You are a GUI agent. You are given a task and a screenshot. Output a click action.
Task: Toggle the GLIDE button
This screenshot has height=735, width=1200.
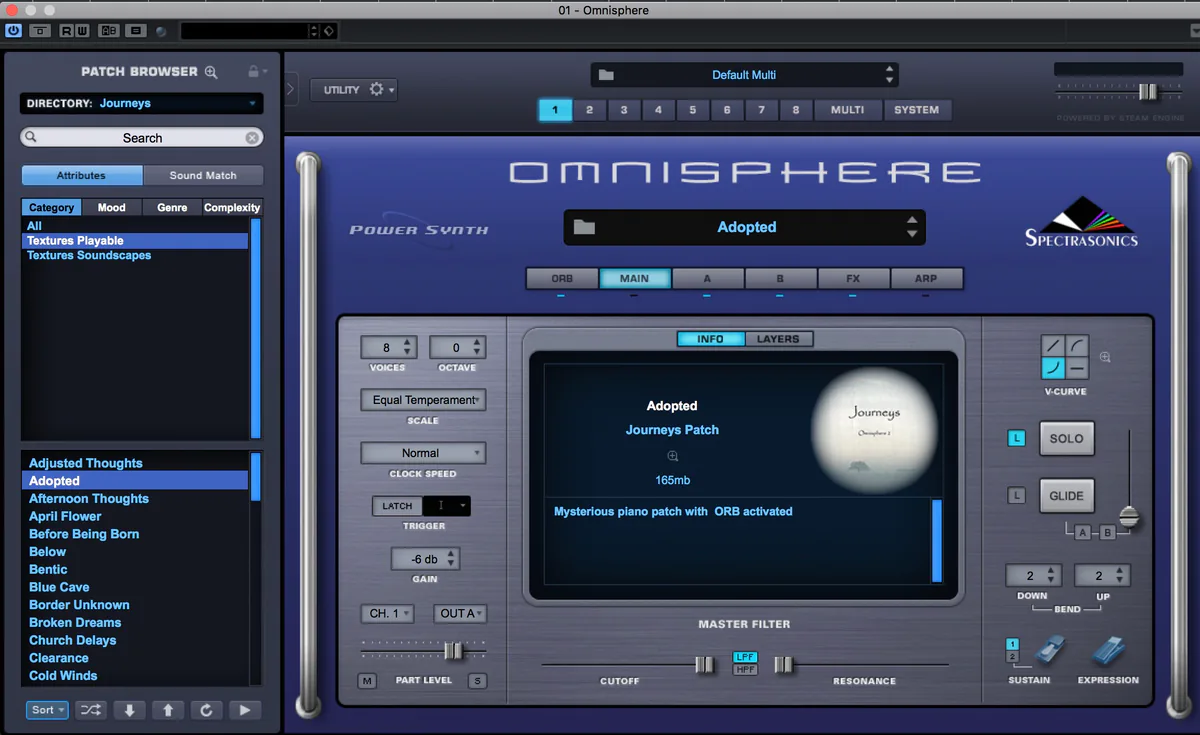point(1066,496)
